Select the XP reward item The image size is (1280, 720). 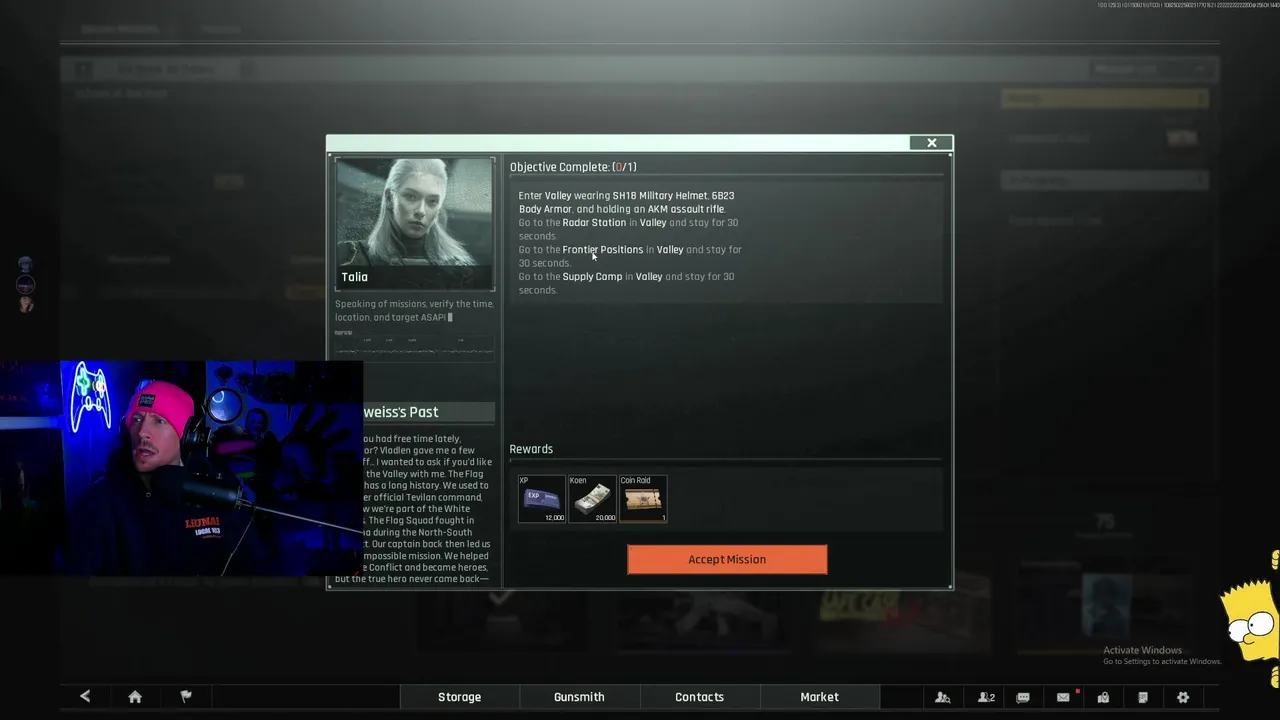[542, 499]
